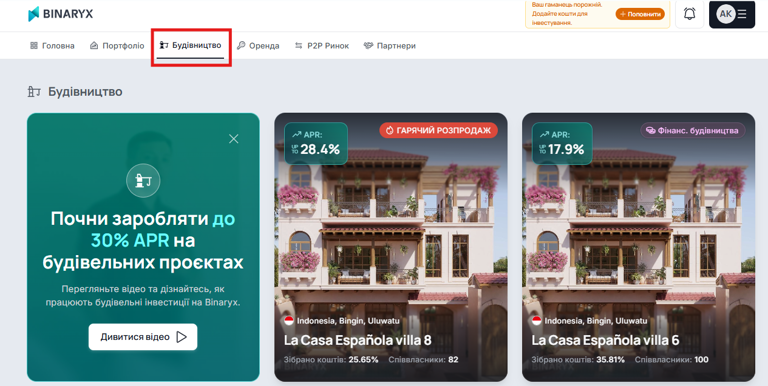Click the Почни заробляти promo headline
Image resolution: width=768 pixels, height=386 pixels.
point(143,241)
